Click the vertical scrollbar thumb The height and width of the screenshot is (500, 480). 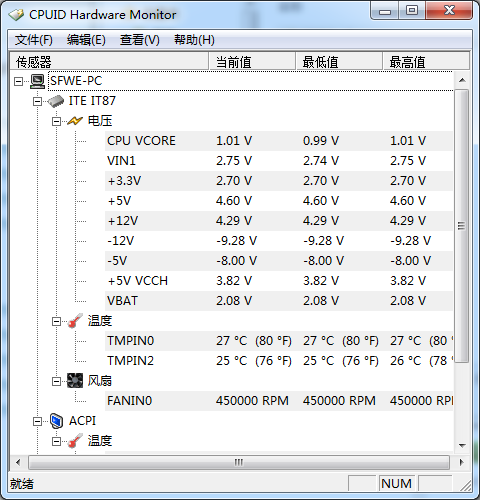click(462, 226)
